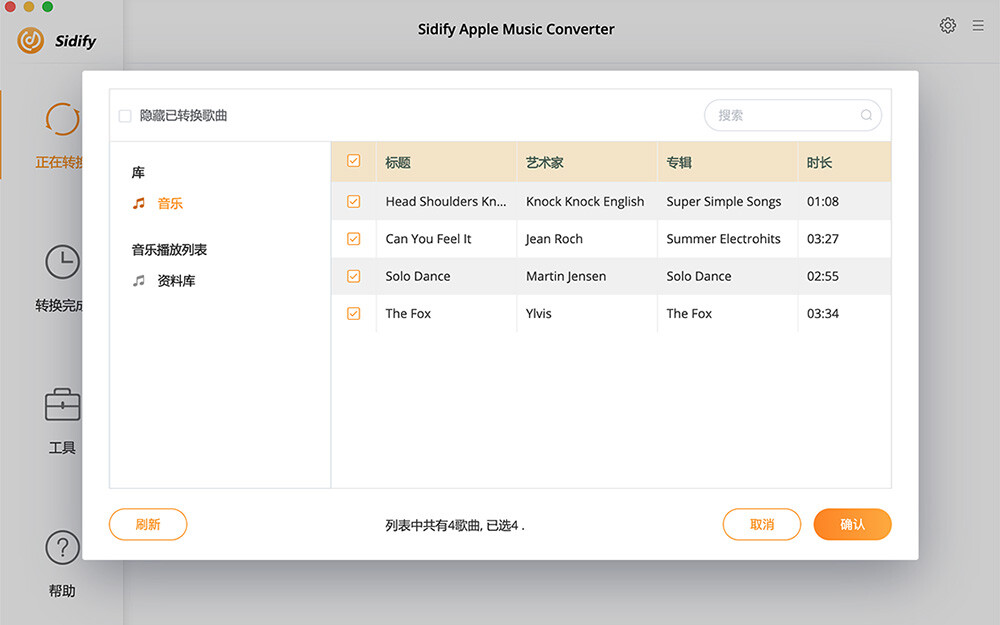Select 音乐 in the library list
Viewport: 1000px width, 625px height.
[170, 203]
